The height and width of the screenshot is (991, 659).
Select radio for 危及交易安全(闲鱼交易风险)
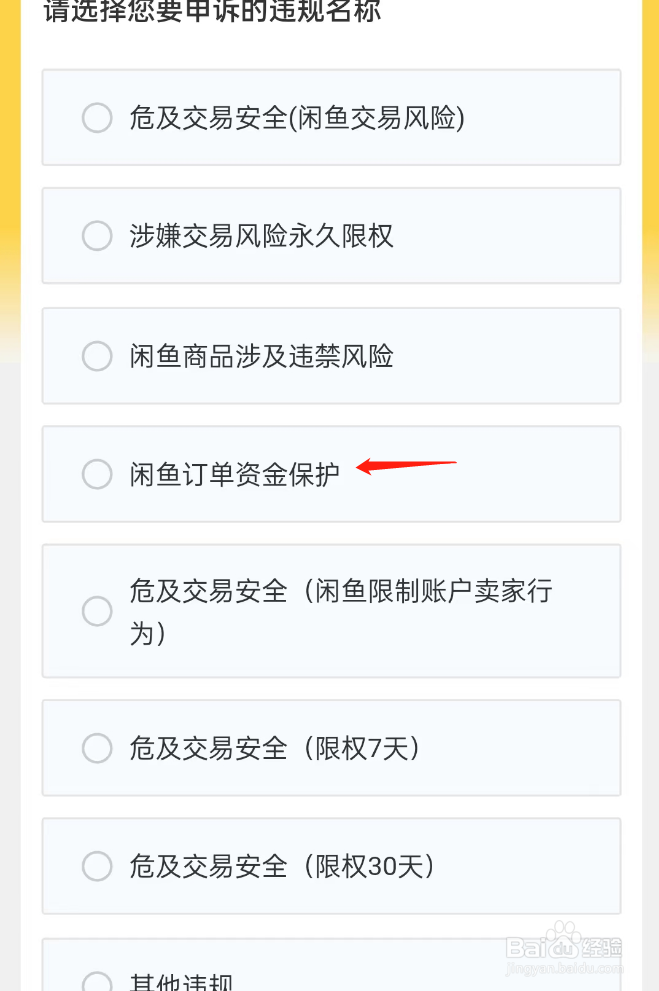coord(97,118)
